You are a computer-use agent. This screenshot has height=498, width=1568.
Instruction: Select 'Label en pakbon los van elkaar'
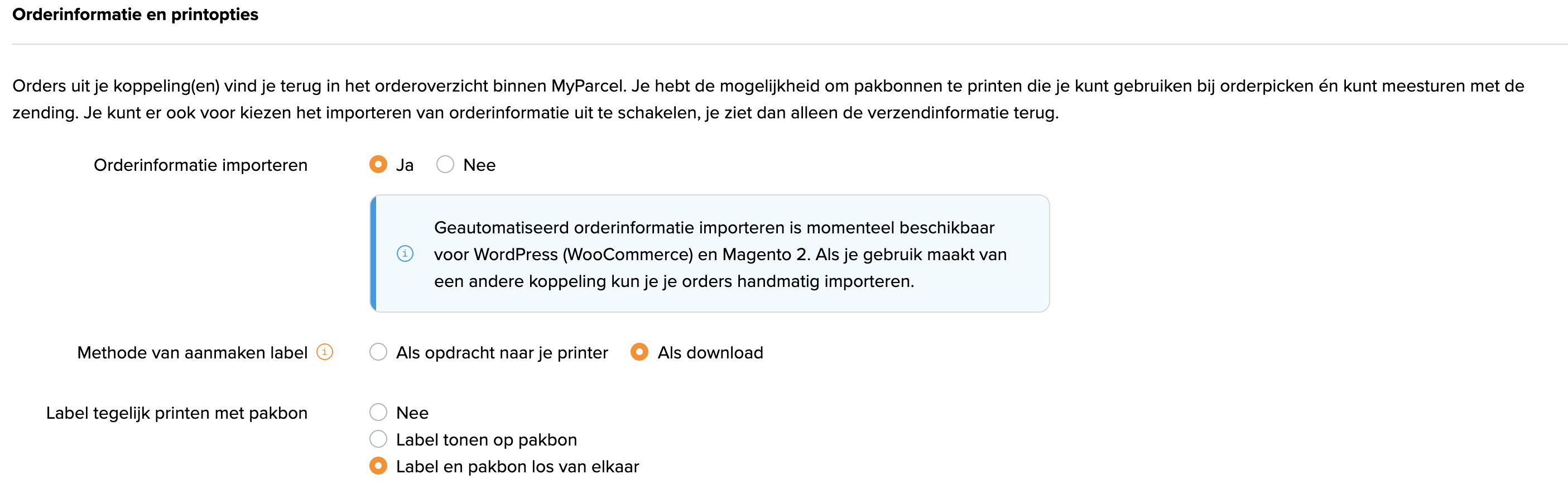tap(379, 466)
